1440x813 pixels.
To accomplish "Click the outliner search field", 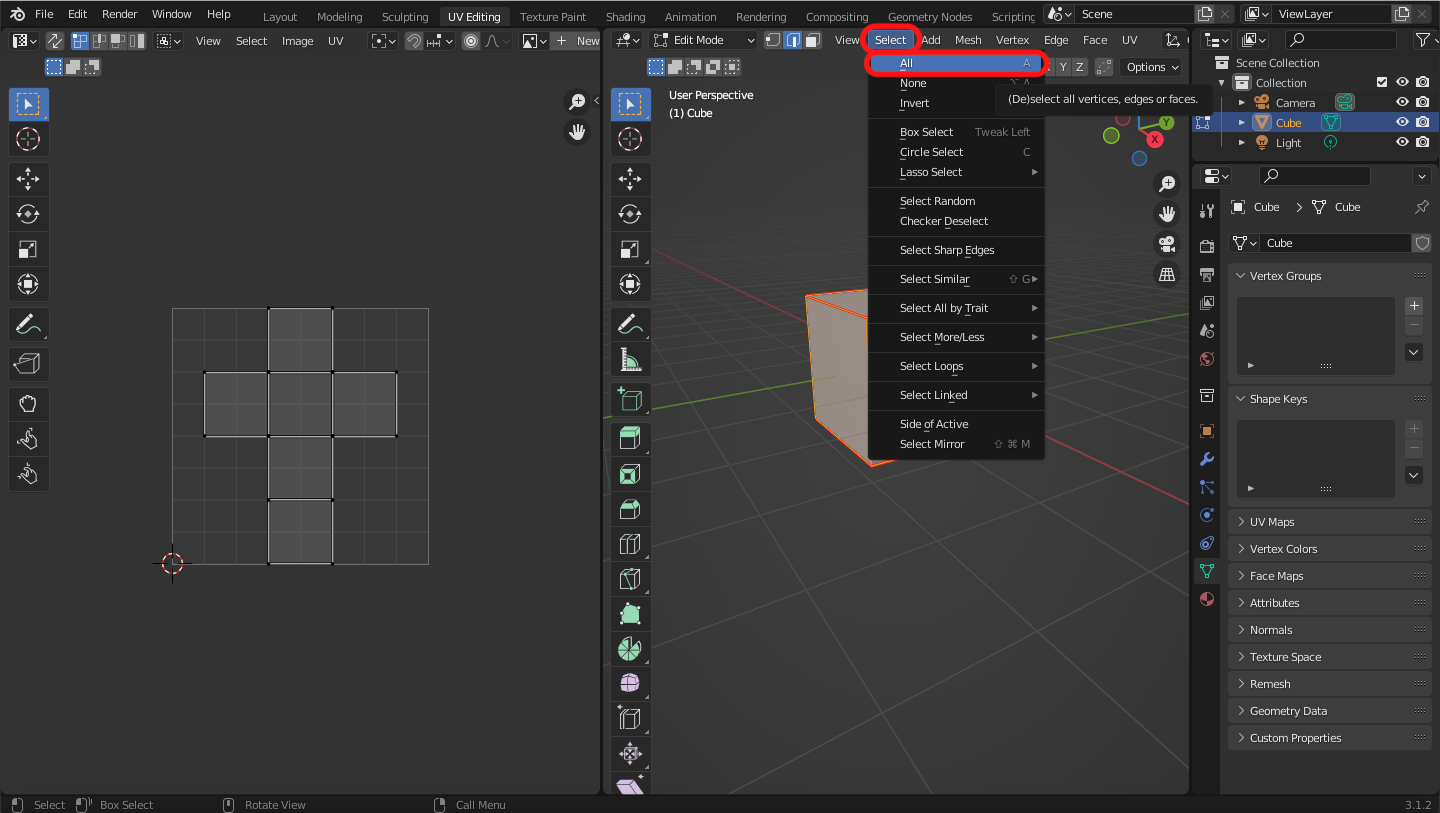I will (x=1340, y=40).
